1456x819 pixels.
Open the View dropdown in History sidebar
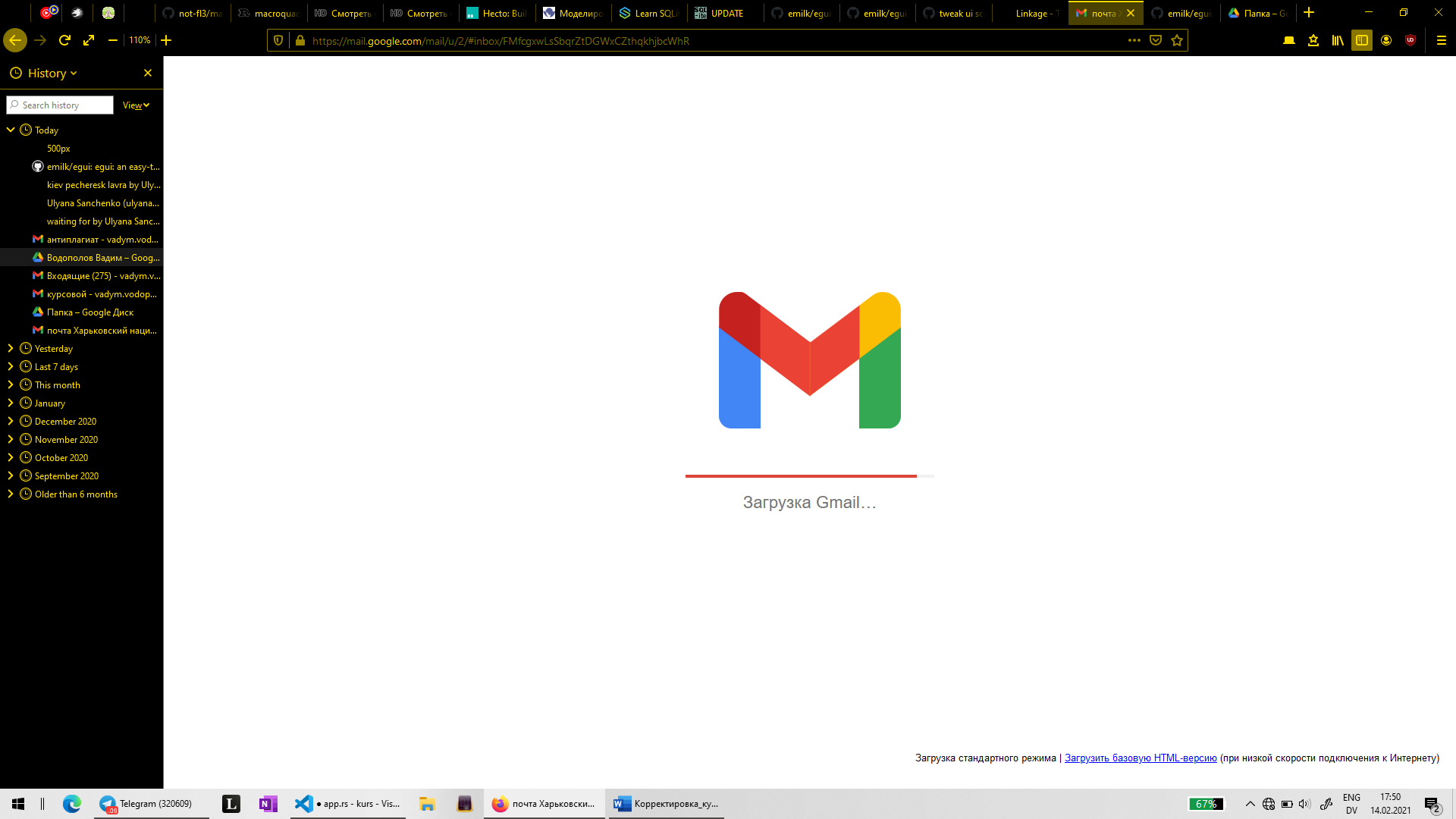click(x=136, y=105)
